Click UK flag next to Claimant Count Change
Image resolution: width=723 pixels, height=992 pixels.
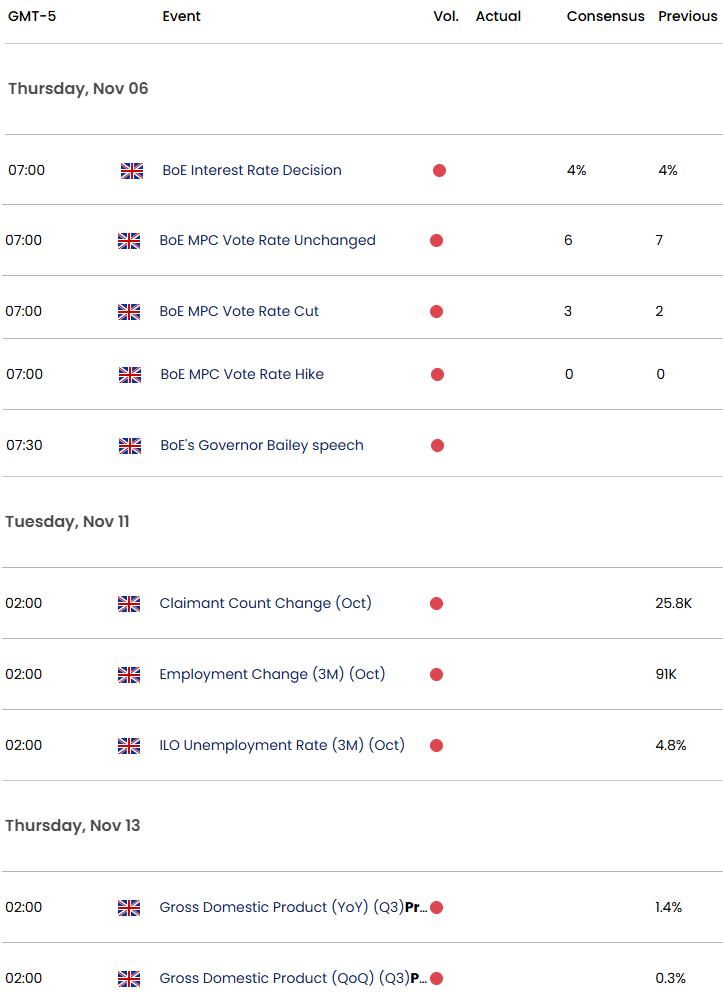tap(129, 604)
